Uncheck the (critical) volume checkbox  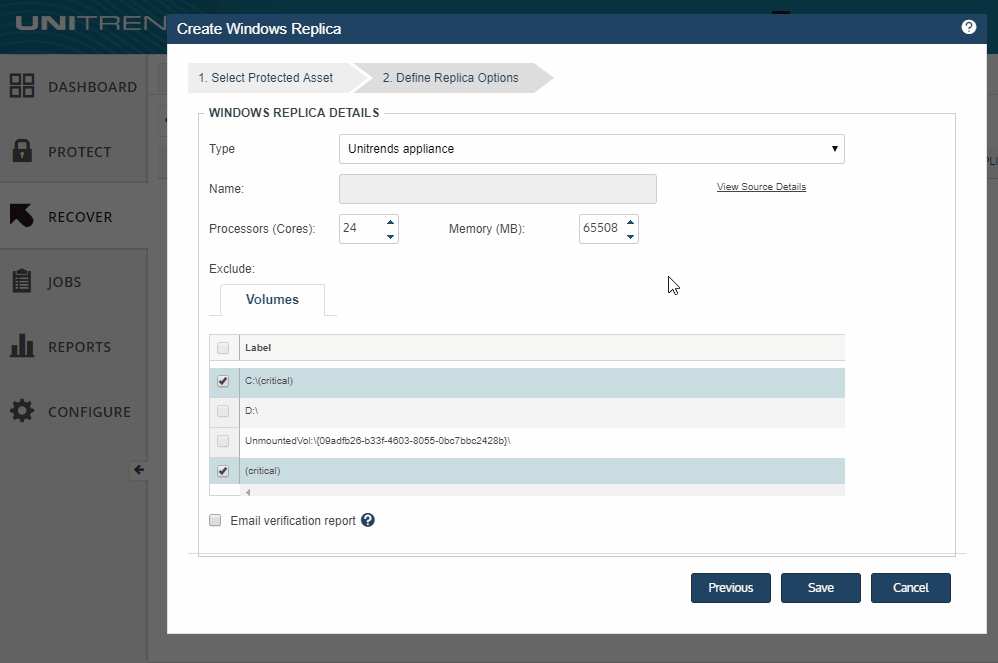pyautogui.click(x=223, y=471)
